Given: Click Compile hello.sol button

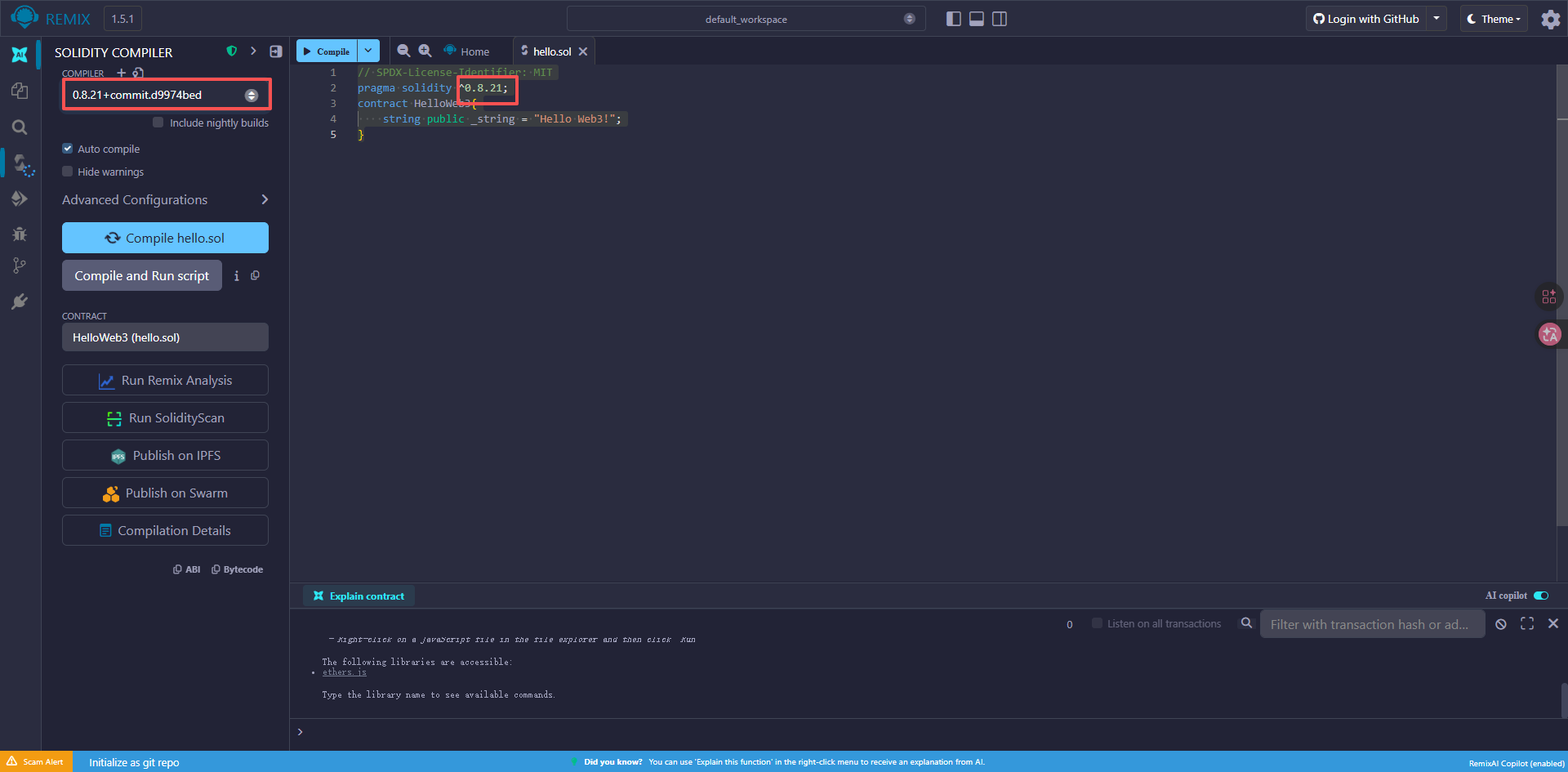Looking at the screenshot, I should (165, 238).
